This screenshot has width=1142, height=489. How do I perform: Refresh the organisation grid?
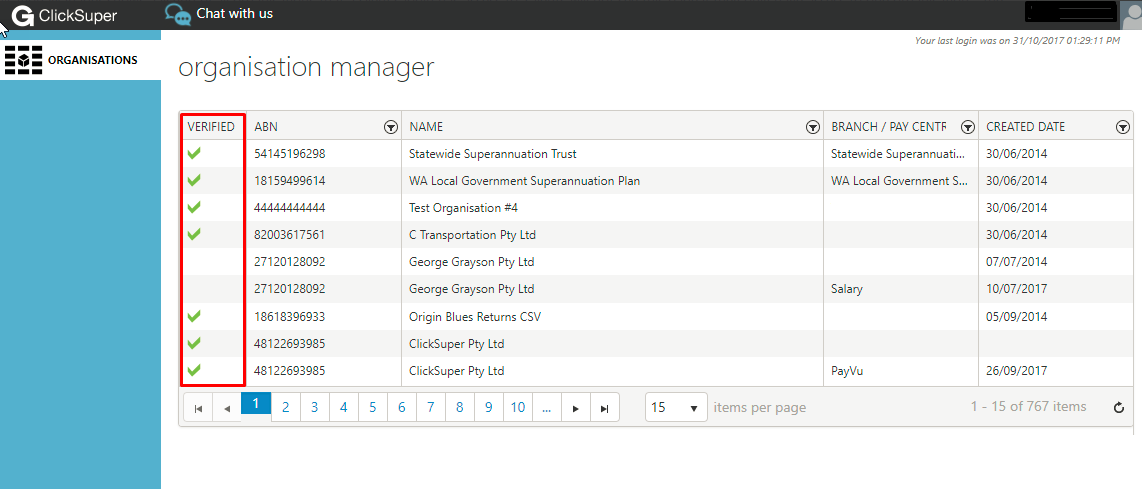(x=1119, y=407)
